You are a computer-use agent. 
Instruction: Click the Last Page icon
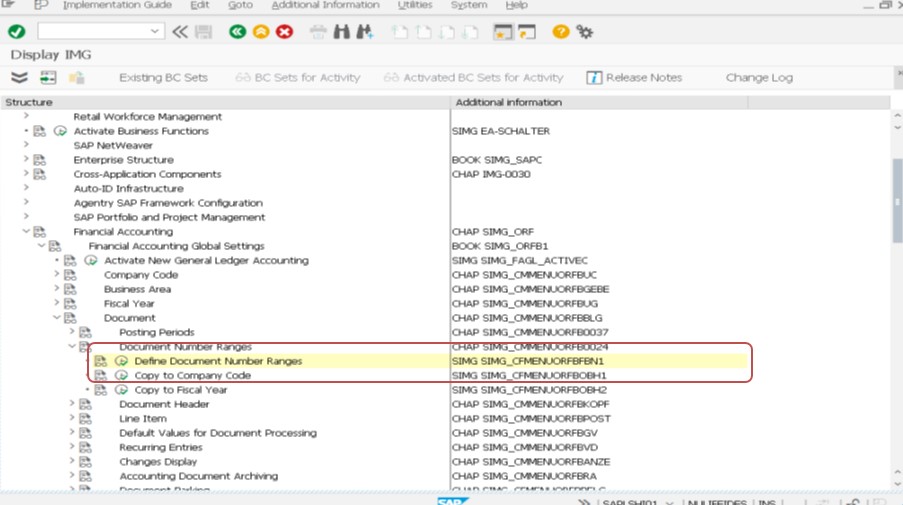click(471, 32)
